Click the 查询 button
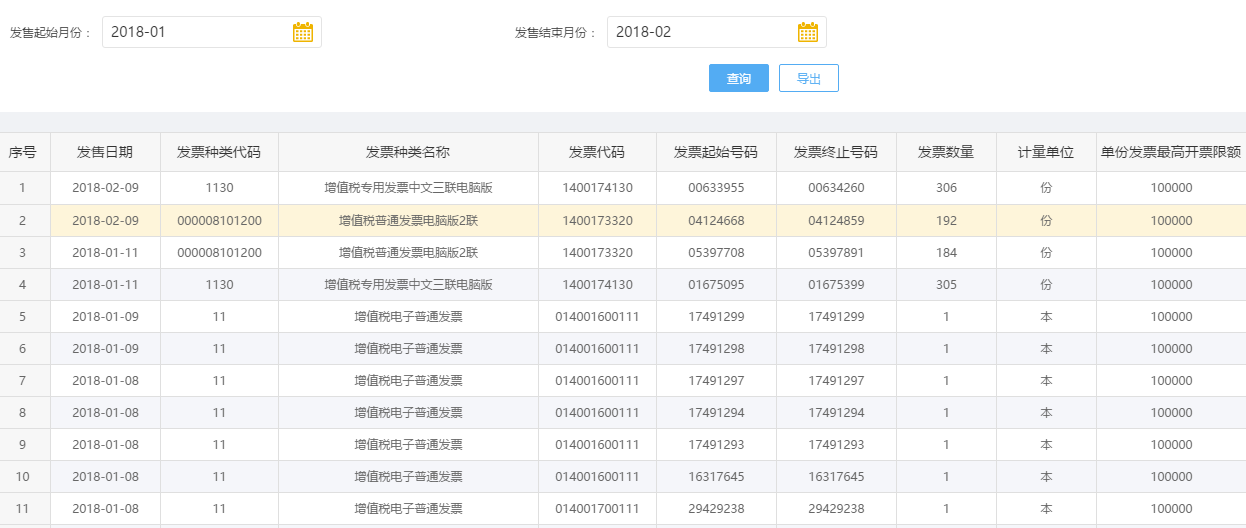Viewport: 1246px width, 528px height. [x=739, y=78]
